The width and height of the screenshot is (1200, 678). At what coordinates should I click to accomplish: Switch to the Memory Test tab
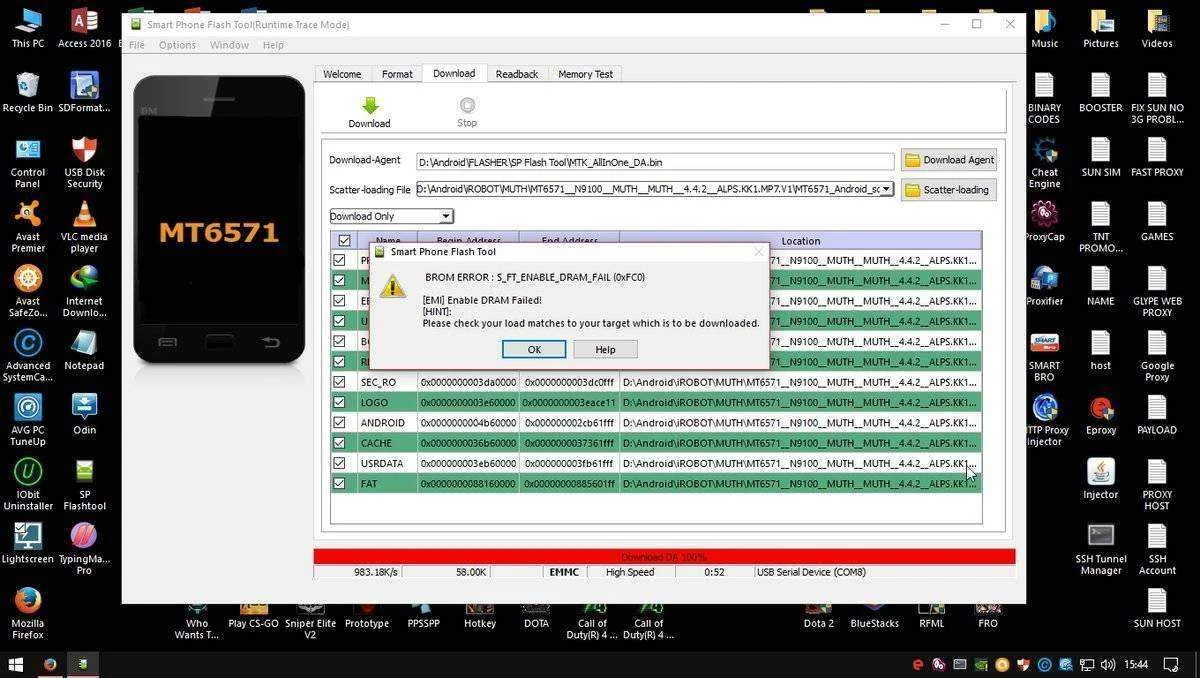(585, 74)
